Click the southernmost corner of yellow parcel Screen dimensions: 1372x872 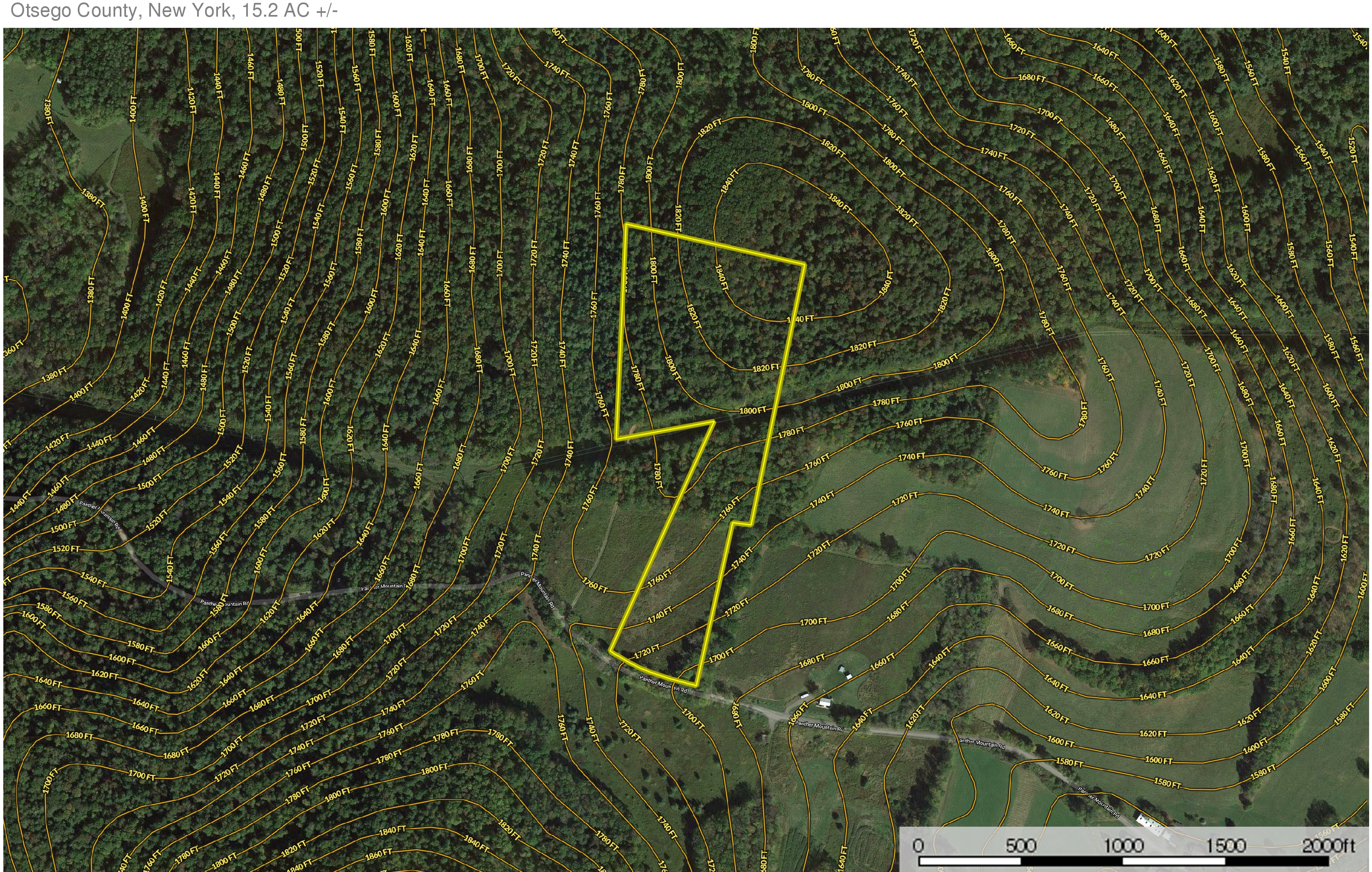point(696,684)
